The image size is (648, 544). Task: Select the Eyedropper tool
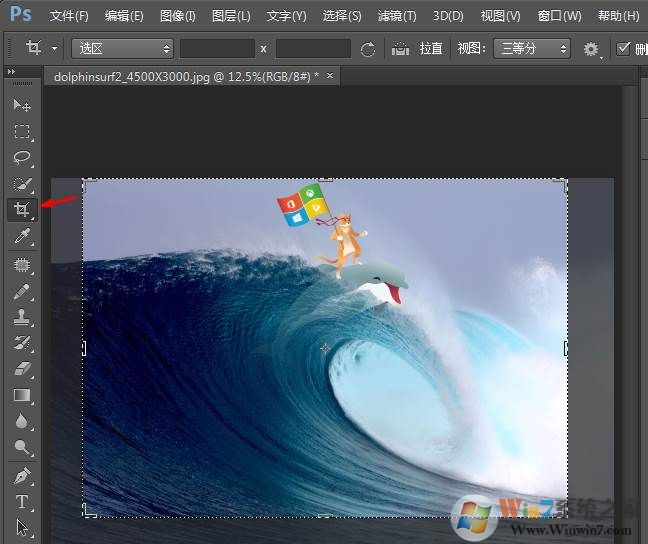tap(21, 236)
